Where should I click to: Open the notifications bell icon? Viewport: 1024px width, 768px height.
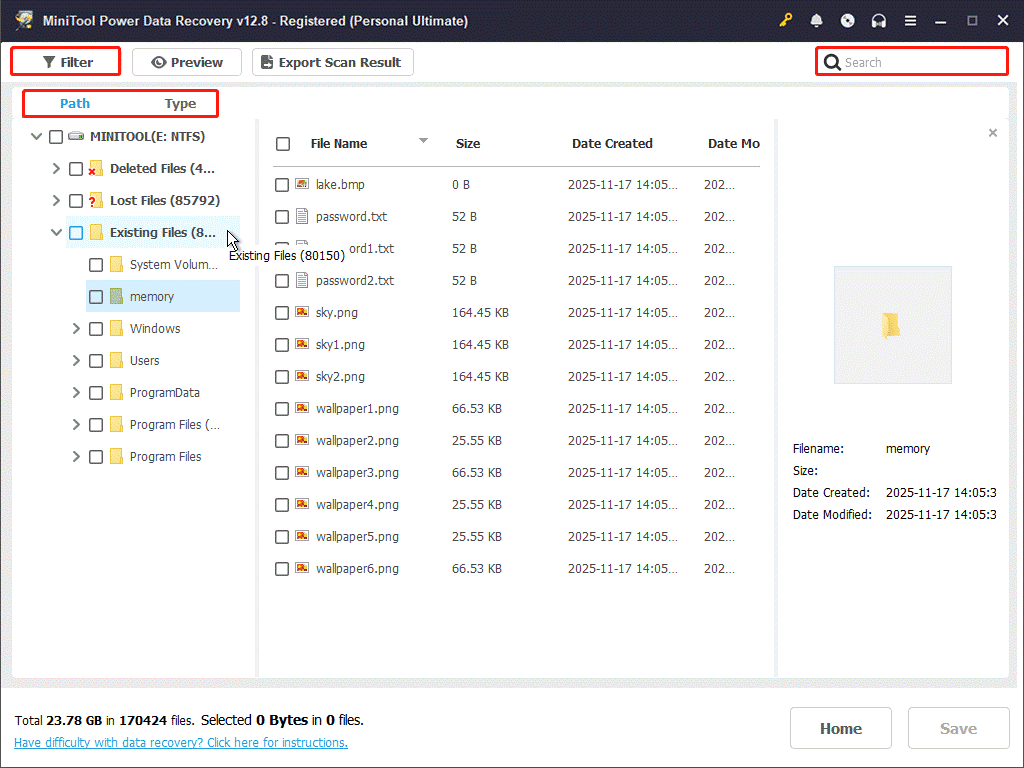pos(815,20)
